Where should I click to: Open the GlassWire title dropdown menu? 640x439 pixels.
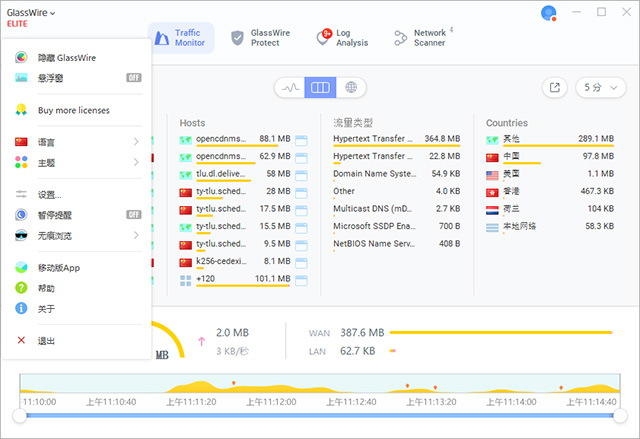point(31,12)
